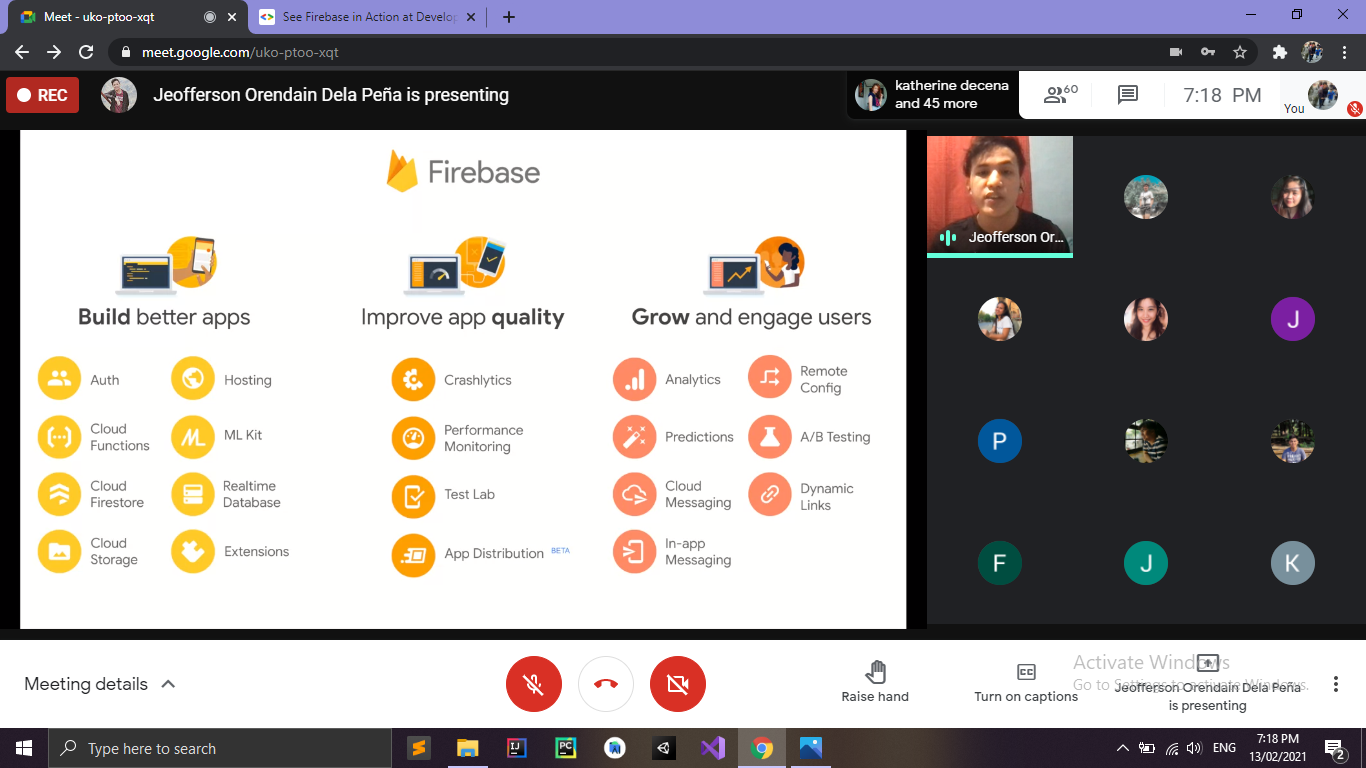1366x768 pixels.
Task: Open a new browser tab
Action: point(509,17)
